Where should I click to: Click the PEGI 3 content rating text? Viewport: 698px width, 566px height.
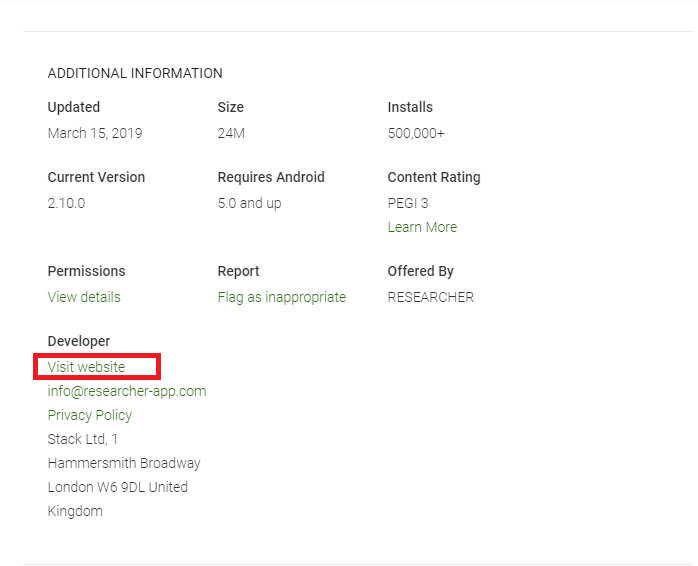point(408,203)
